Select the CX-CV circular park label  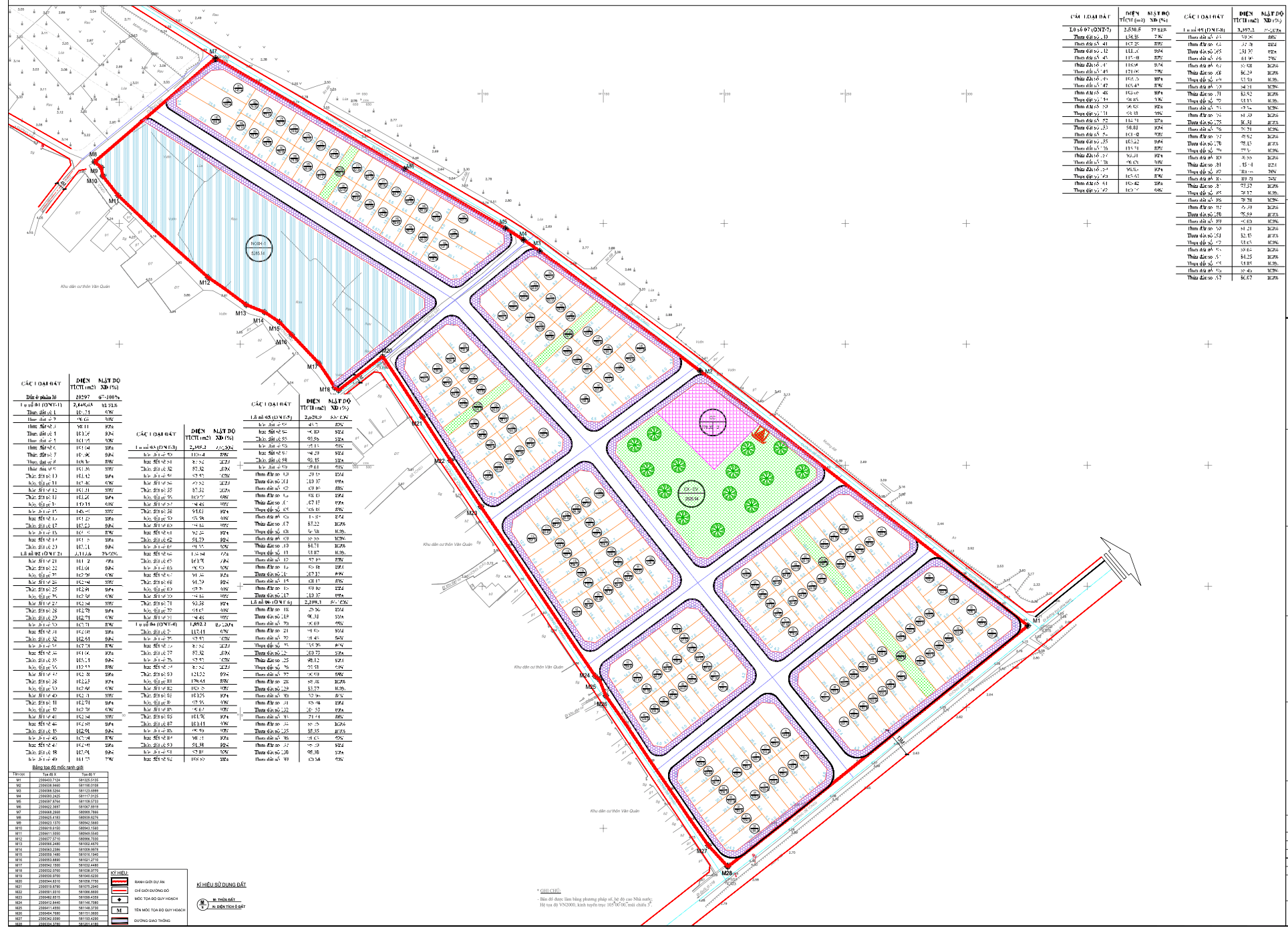pyautogui.click(x=691, y=494)
